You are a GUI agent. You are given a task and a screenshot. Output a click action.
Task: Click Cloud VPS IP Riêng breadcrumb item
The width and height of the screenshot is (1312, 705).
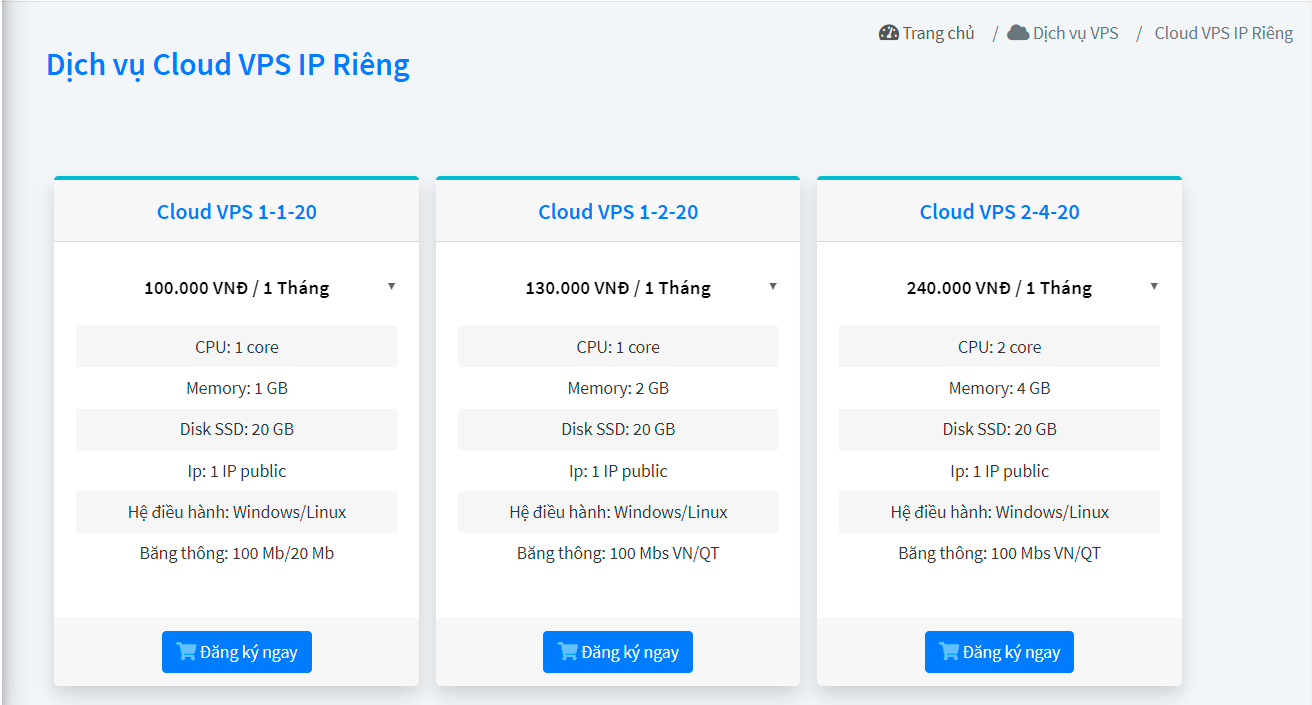tap(1223, 33)
